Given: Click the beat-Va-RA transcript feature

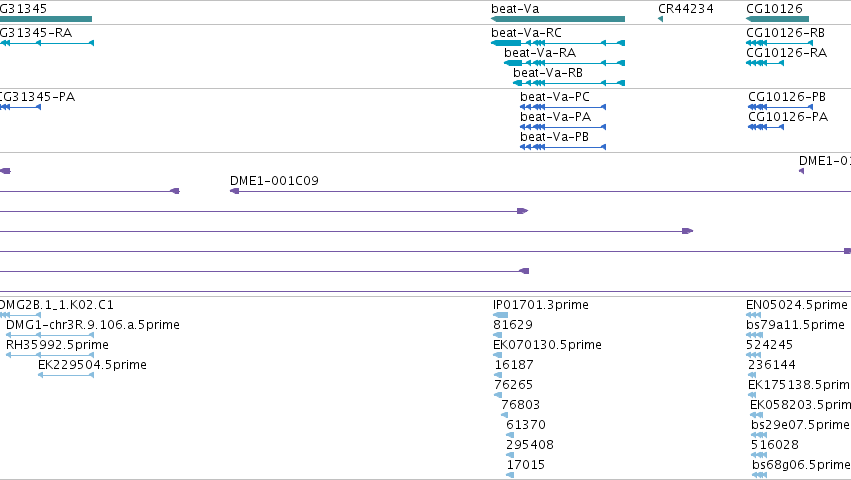Looking at the screenshot, I should (564, 63).
